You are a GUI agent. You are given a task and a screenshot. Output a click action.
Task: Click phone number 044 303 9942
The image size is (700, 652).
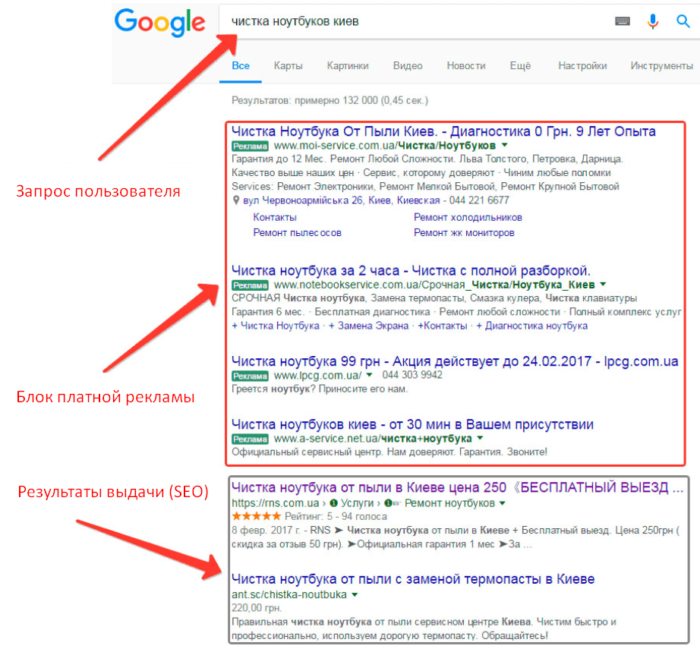(412, 375)
